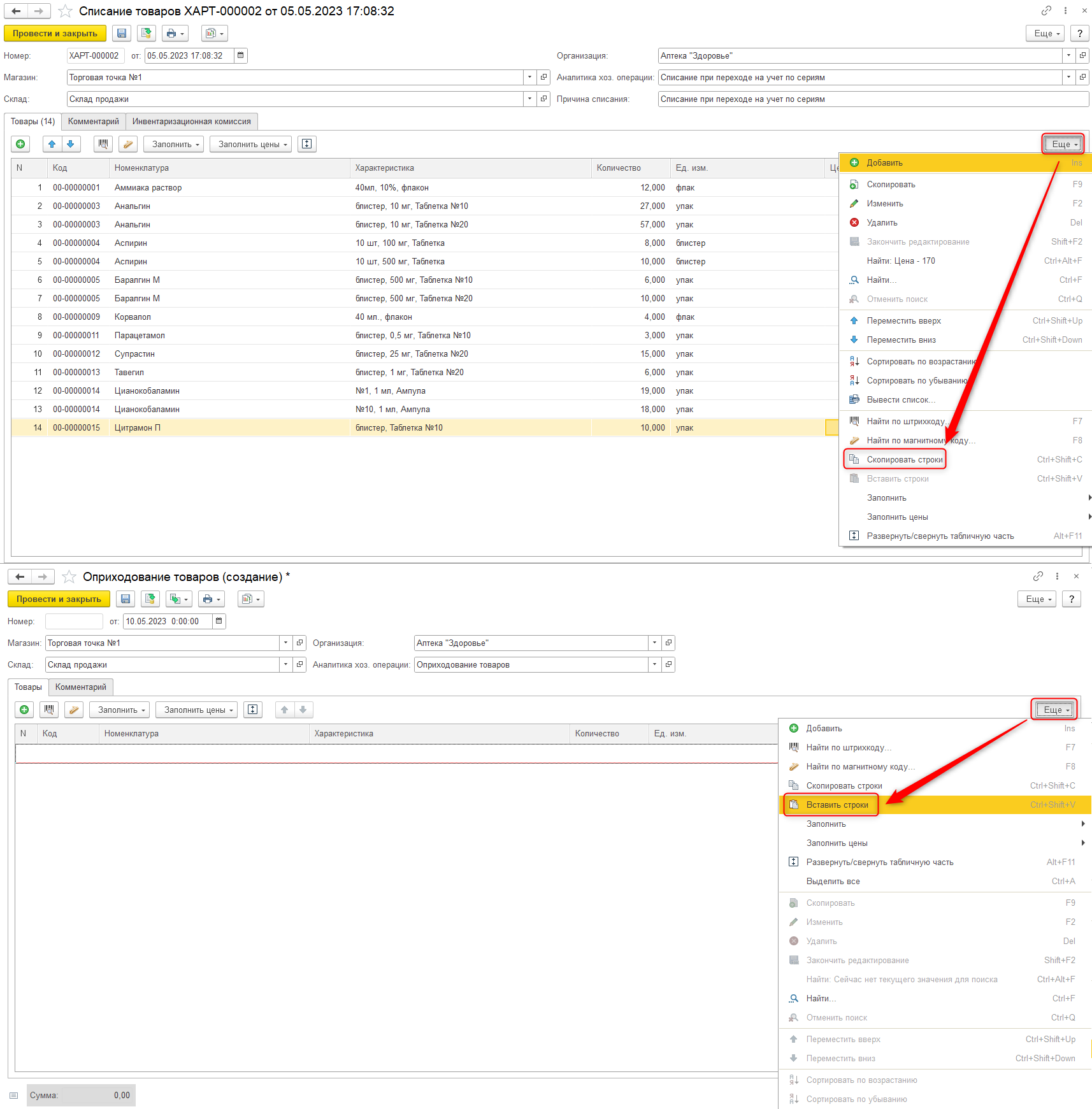Open the print dropdown in the bottom document toolbar
The height and width of the screenshot is (1109, 1092).
click(x=211, y=599)
